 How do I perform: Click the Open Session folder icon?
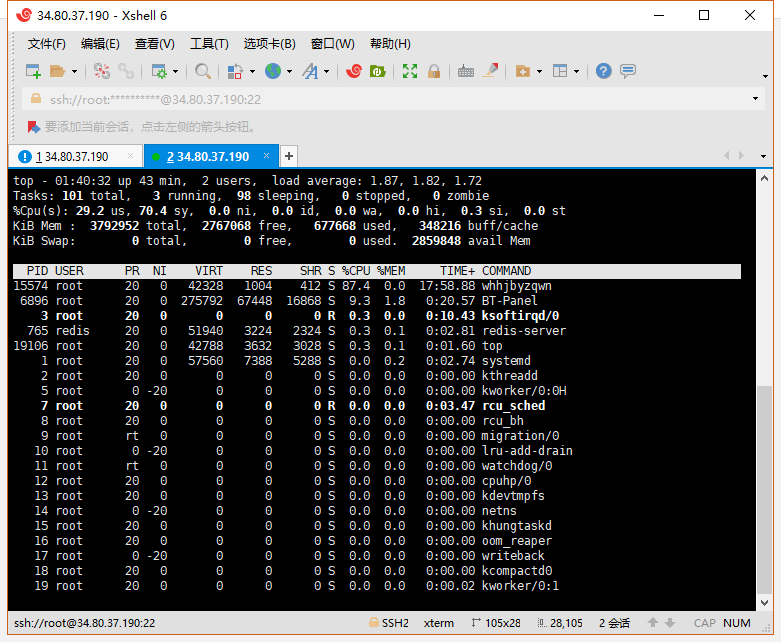coord(57,71)
